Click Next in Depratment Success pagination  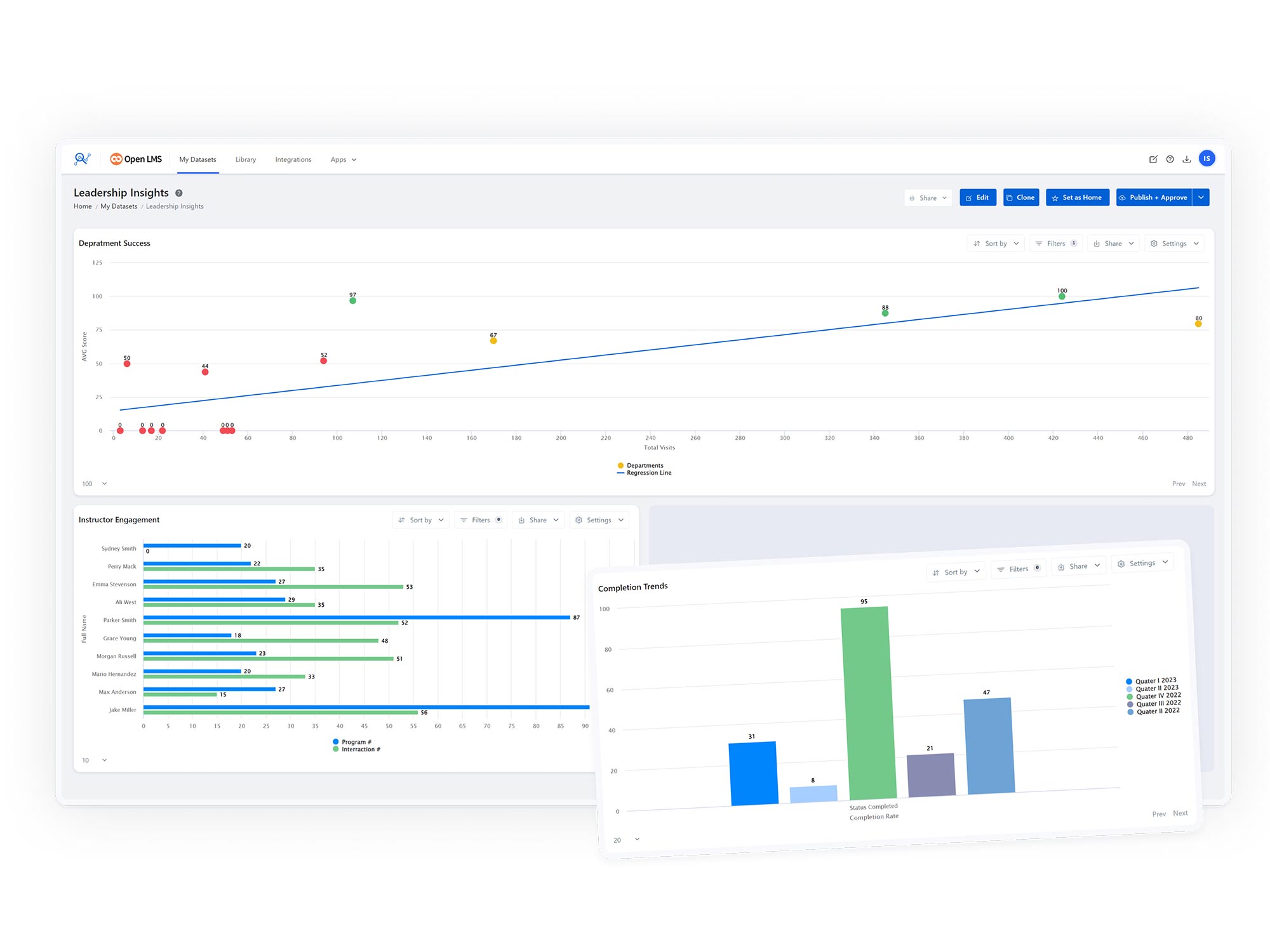point(1198,484)
